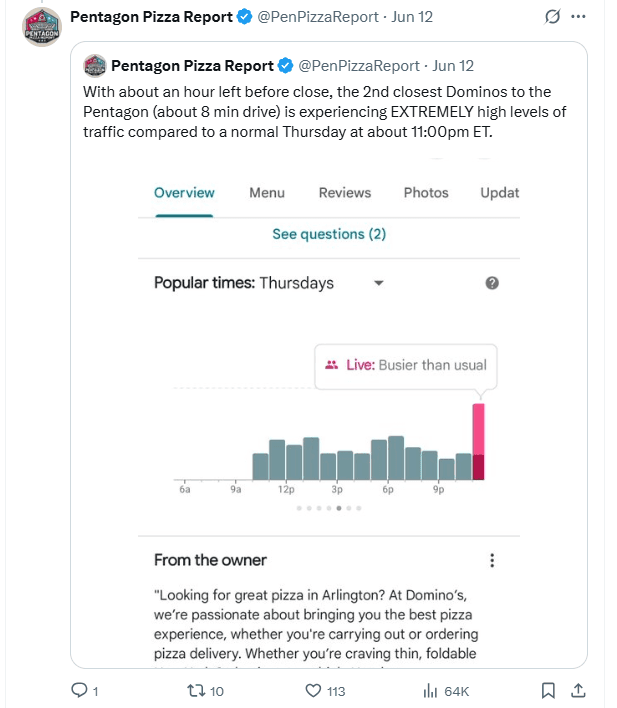Like the tweet with heart icon
Viewport: 617px width, 708px height.
coord(313,690)
